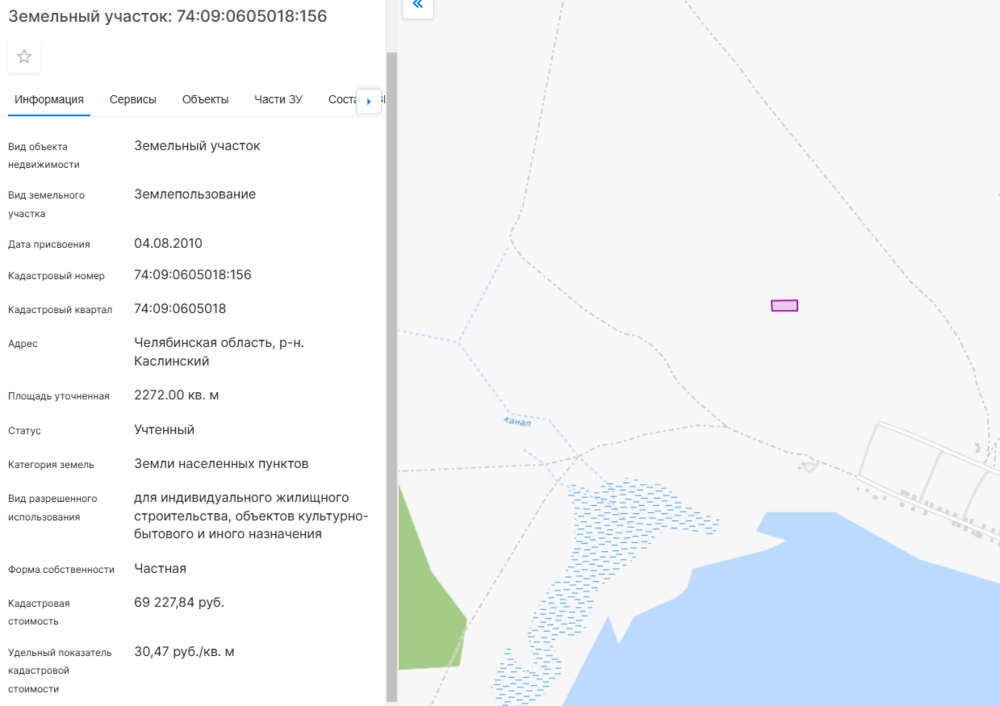Screen dimensions: 1000x706
Task: Open the partially hidden Состав tab
Action: pyautogui.click(x=342, y=99)
